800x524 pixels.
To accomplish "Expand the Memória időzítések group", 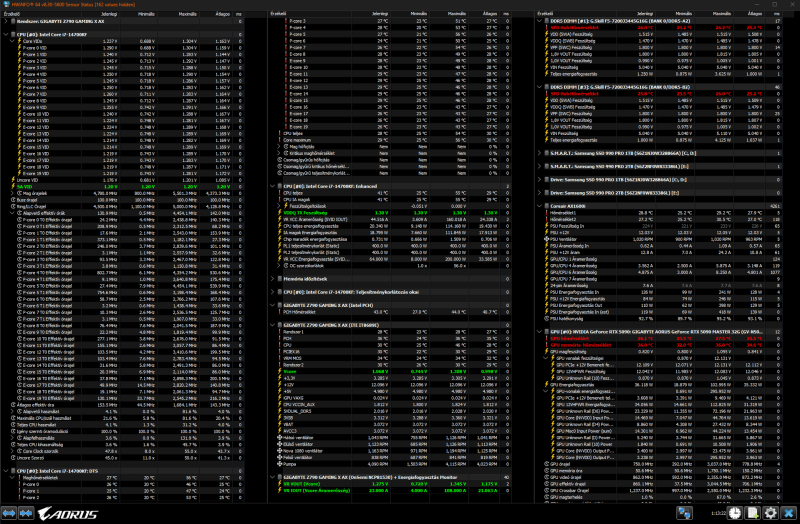I will (272, 279).
